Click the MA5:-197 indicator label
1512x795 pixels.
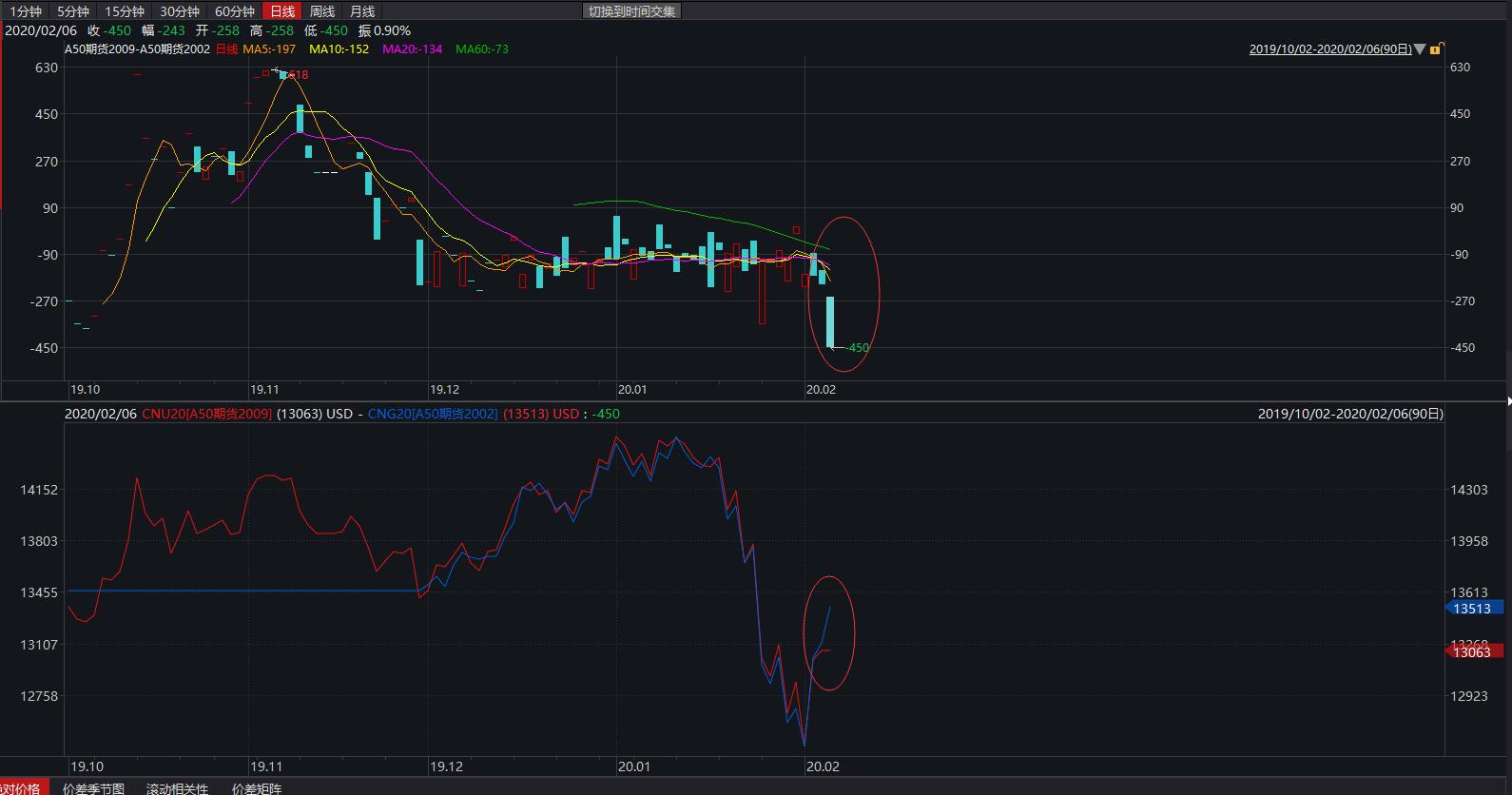point(269,49)
